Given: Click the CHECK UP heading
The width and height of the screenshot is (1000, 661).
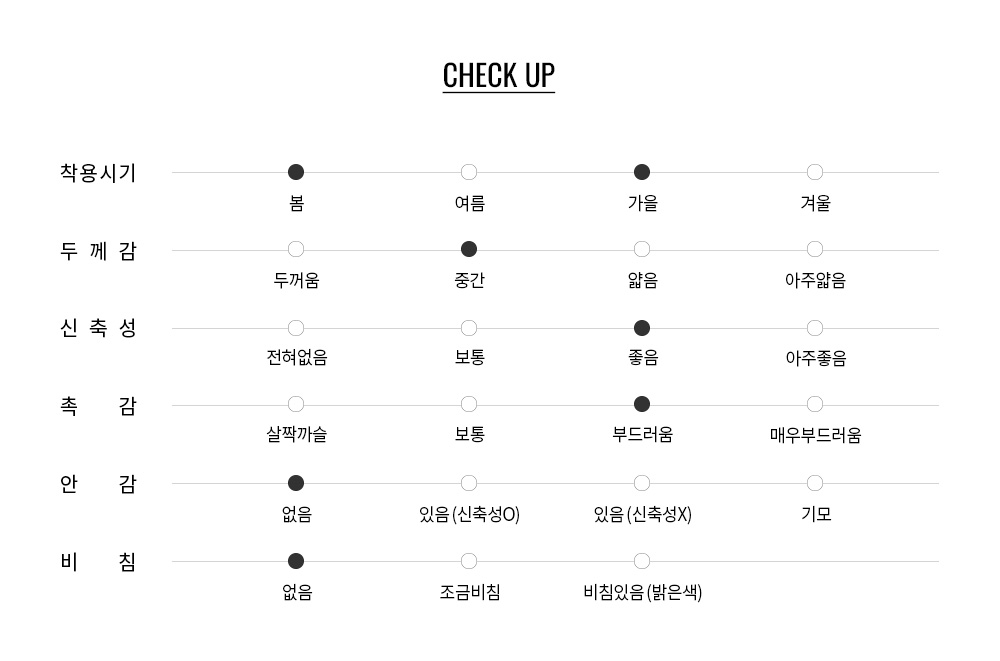Looking at the screenshot, I should point(498,76).
